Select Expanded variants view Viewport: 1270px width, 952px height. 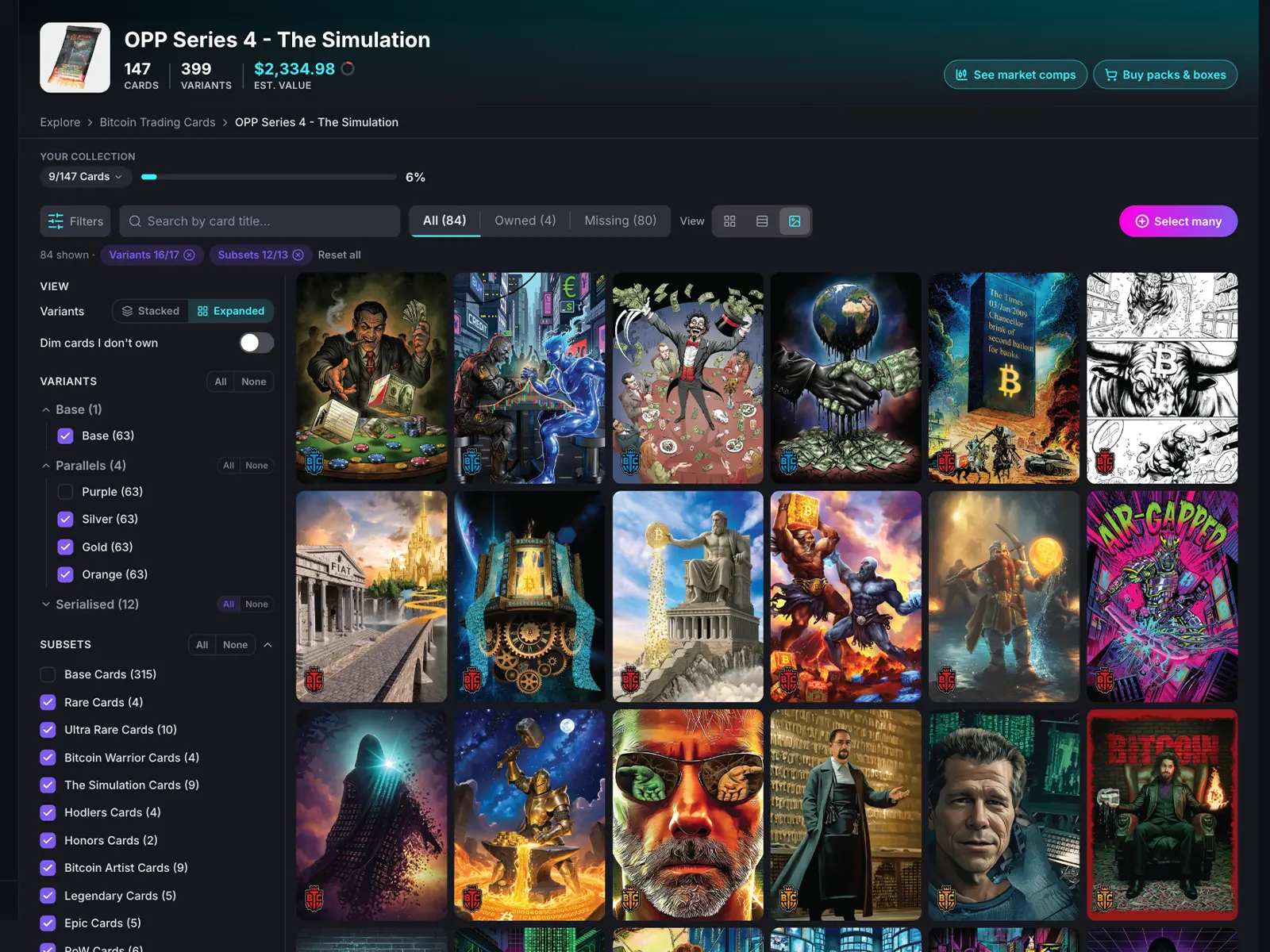[231, 311]
